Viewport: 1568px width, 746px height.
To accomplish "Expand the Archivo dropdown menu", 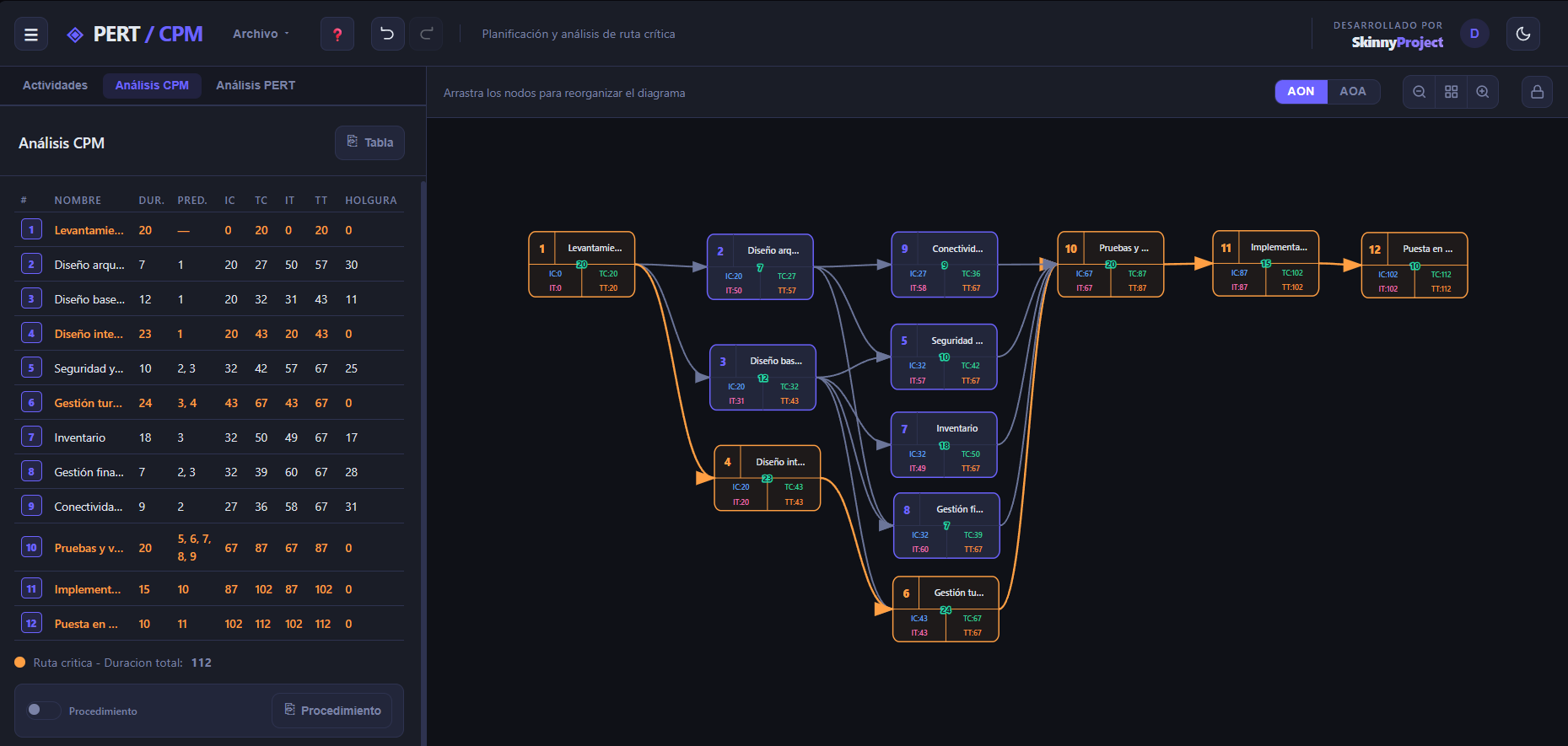I will (x=261, y=34).
